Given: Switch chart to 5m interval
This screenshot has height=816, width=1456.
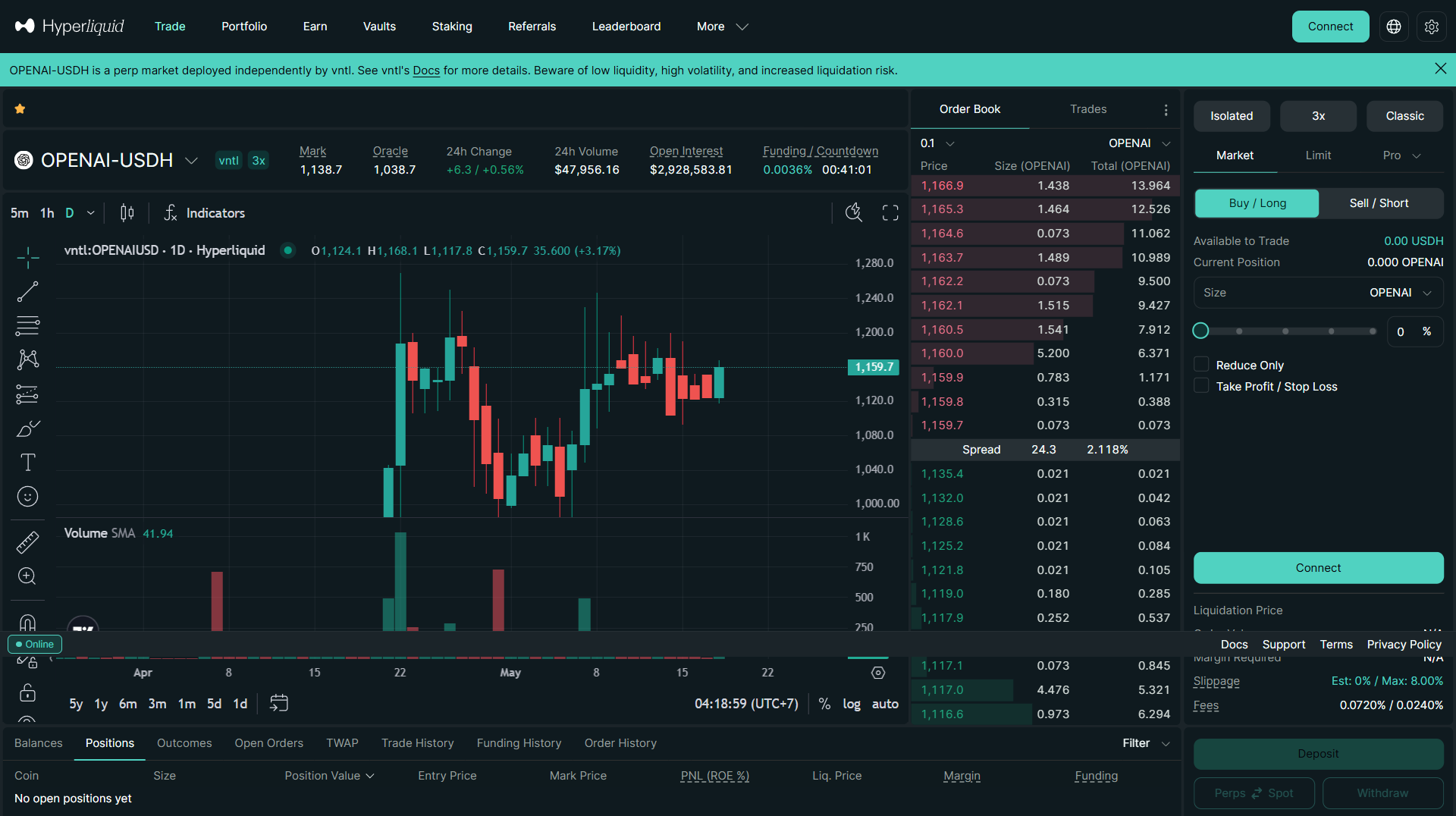Looking at the screenshot, I should [x=19, y=213].
